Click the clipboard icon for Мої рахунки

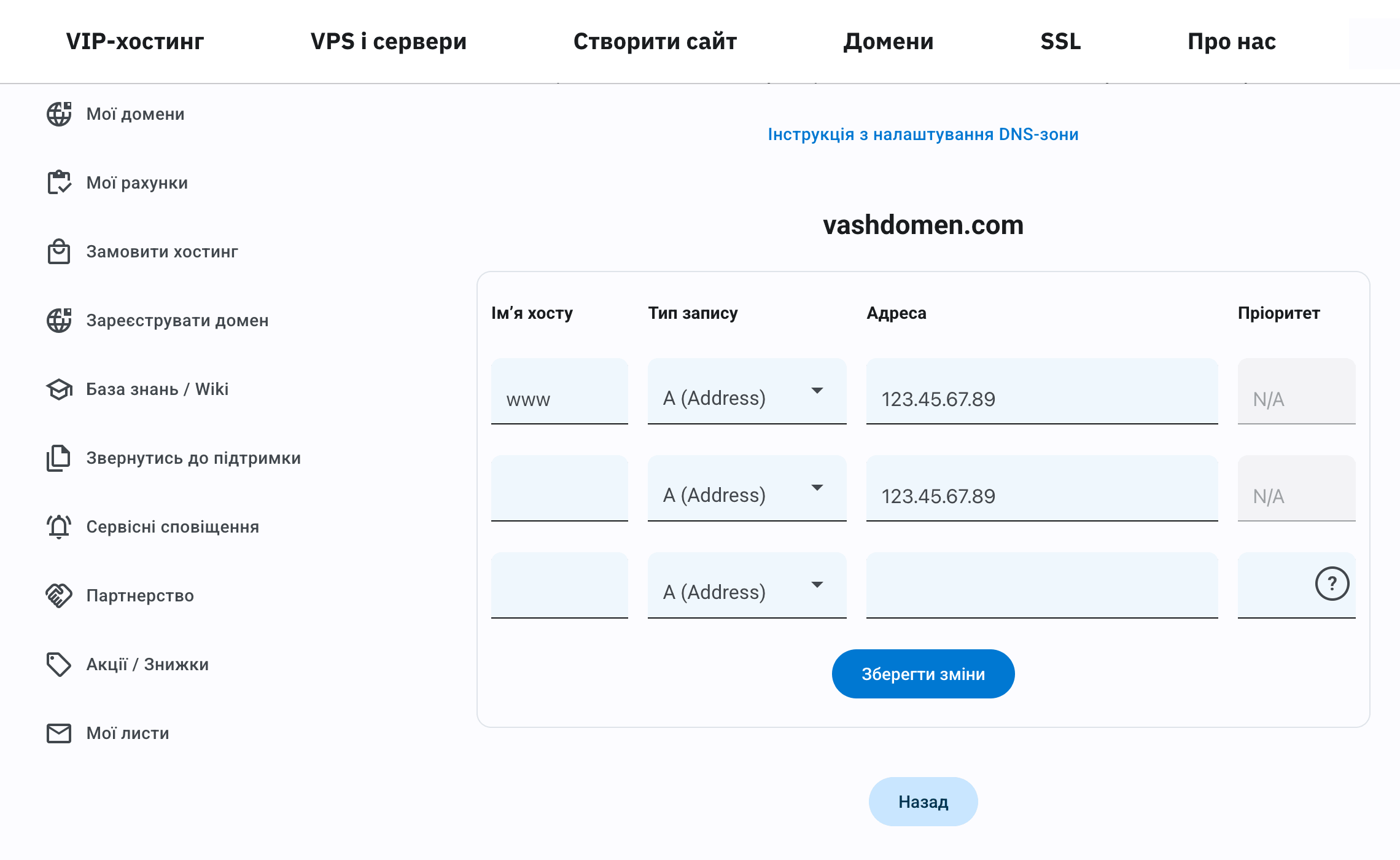[59, 182]
